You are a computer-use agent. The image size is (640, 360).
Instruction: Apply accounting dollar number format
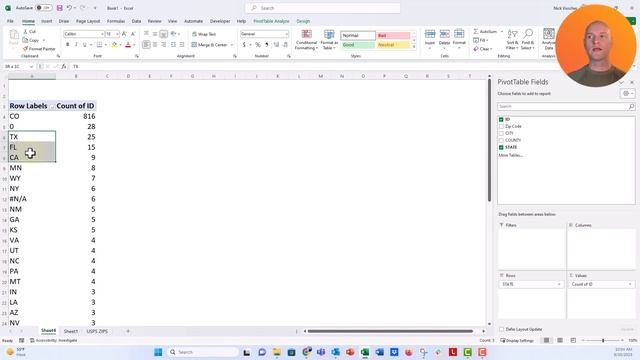point(244,44)
